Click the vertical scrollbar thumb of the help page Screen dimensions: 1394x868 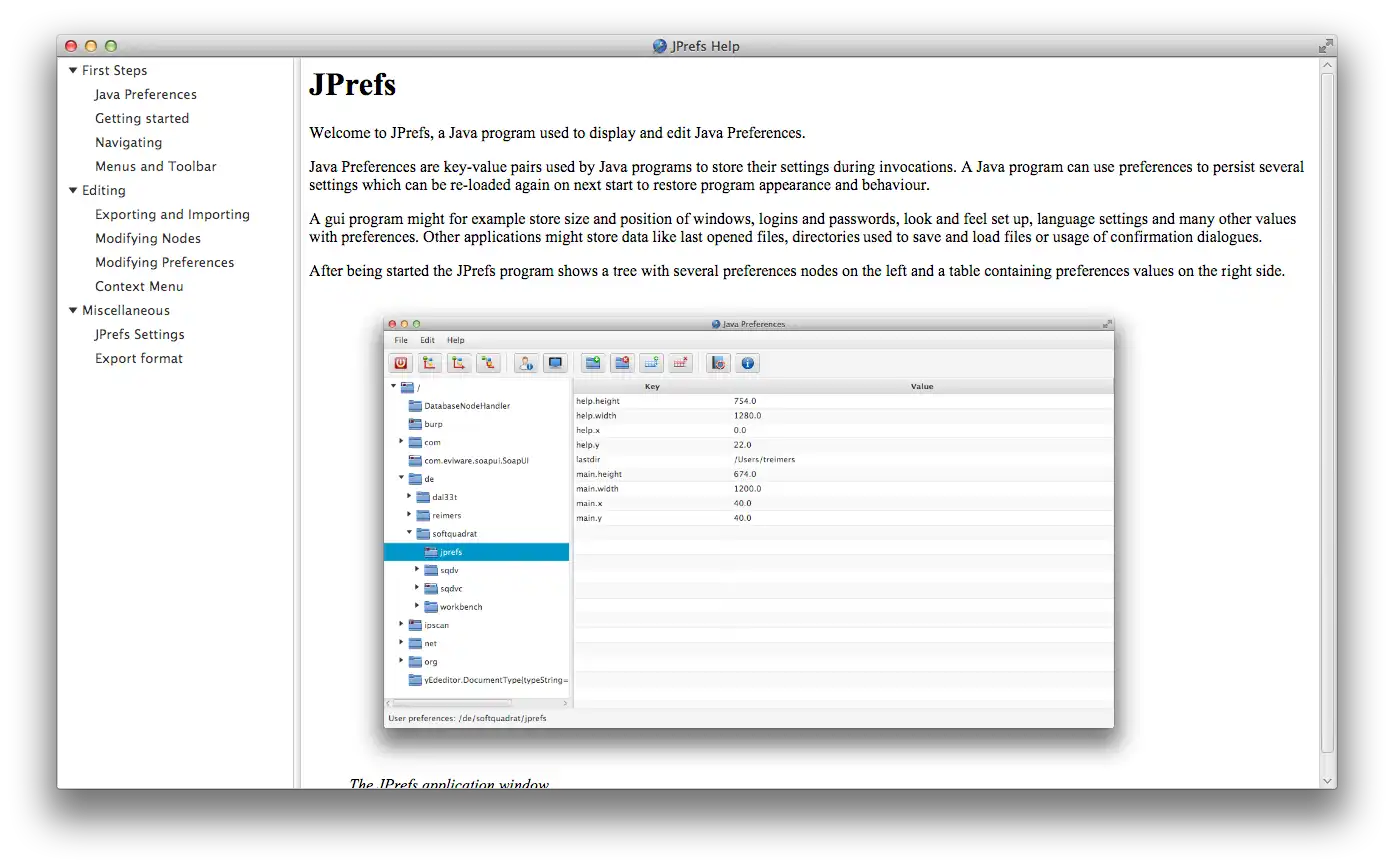pos(1328,412)
